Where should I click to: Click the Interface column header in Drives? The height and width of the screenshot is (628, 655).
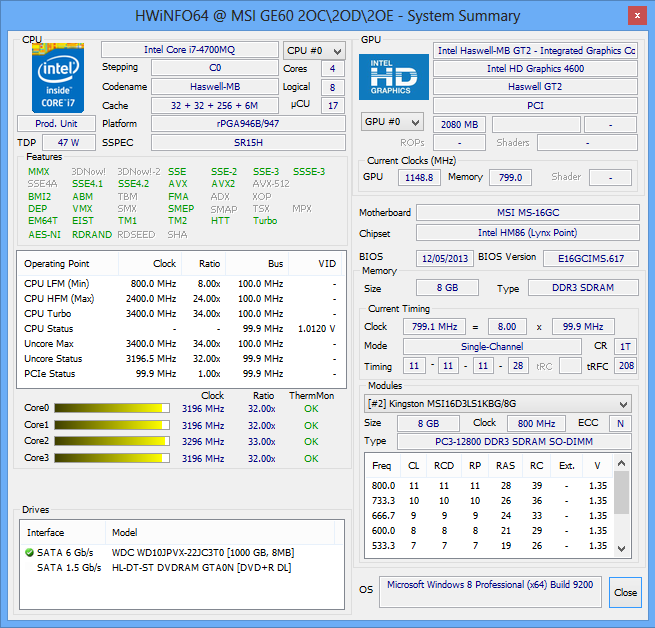click(x=63, y=532)
